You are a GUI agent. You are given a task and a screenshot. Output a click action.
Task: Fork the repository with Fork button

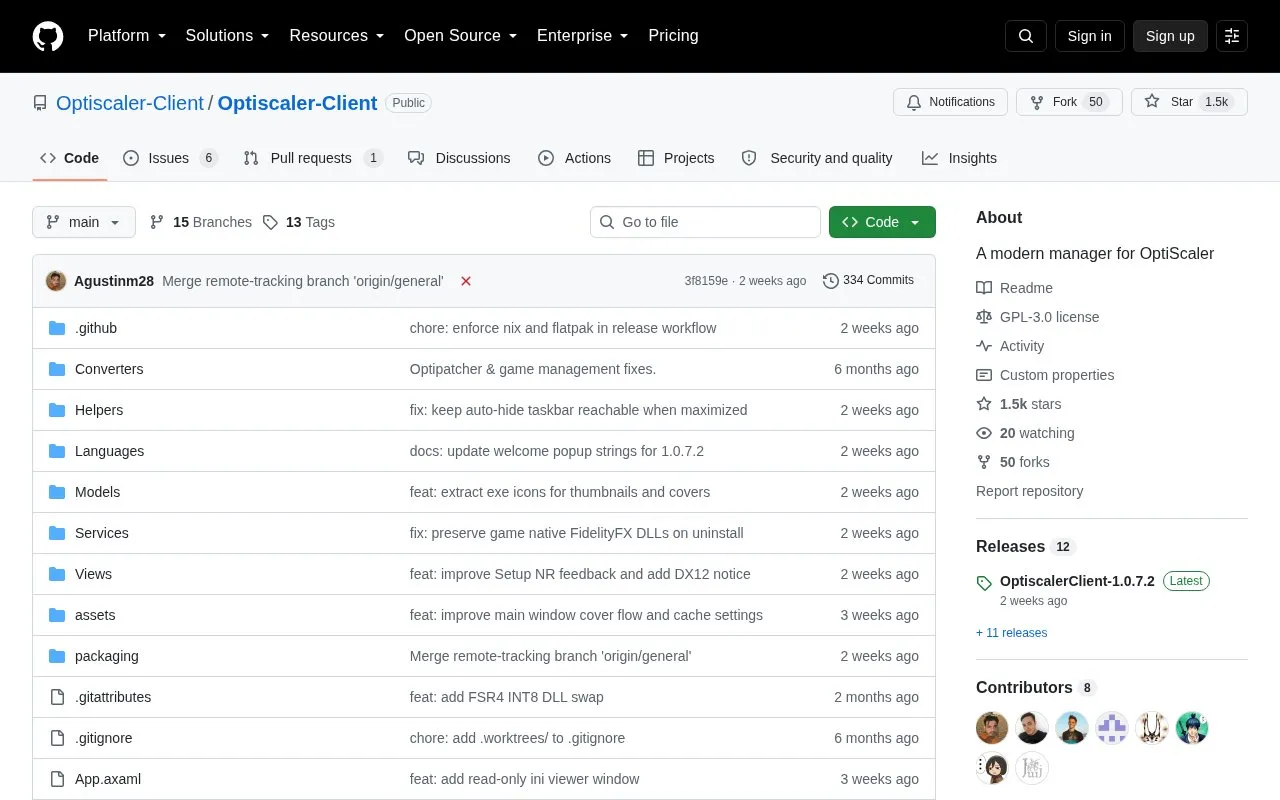(x=1069, y=102)
